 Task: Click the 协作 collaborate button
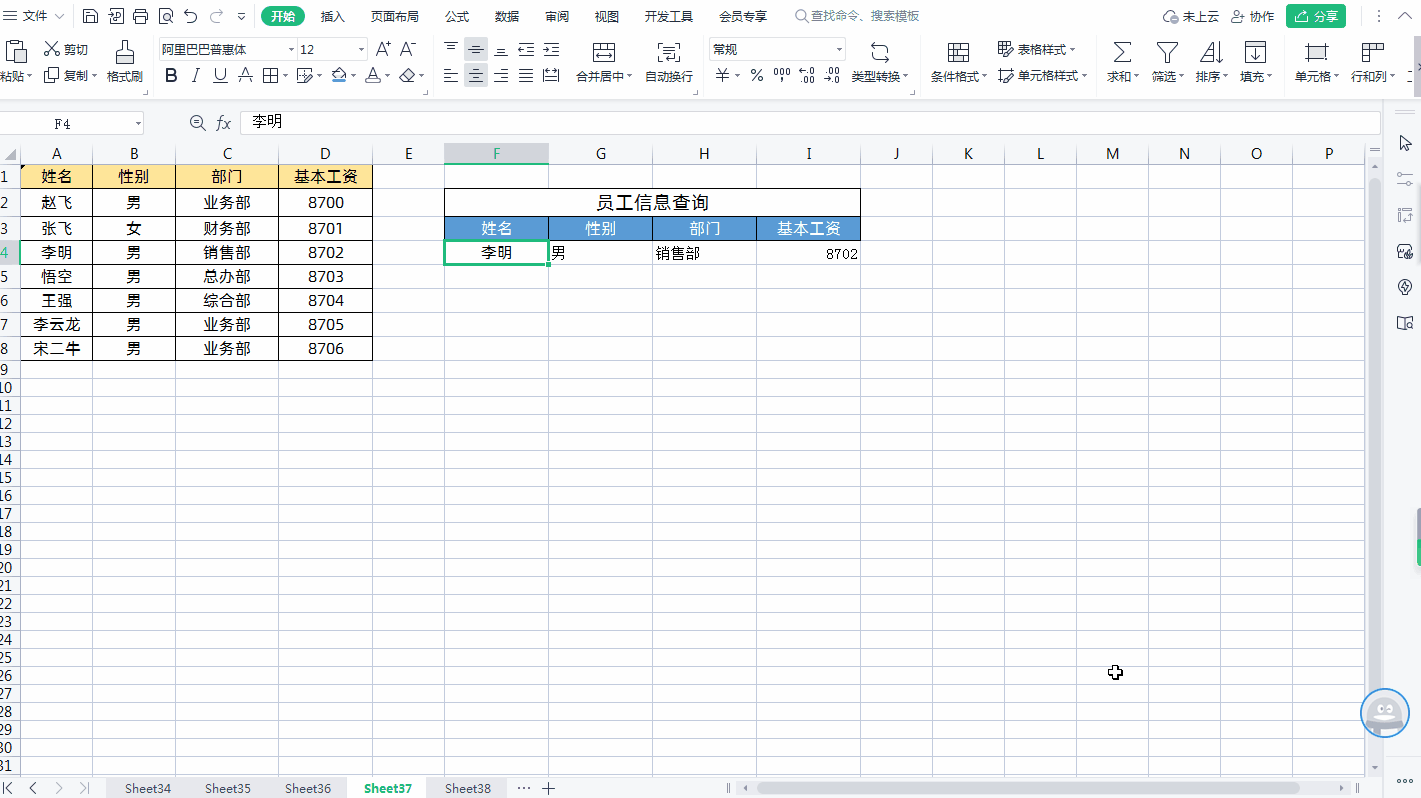[1253, 16]
